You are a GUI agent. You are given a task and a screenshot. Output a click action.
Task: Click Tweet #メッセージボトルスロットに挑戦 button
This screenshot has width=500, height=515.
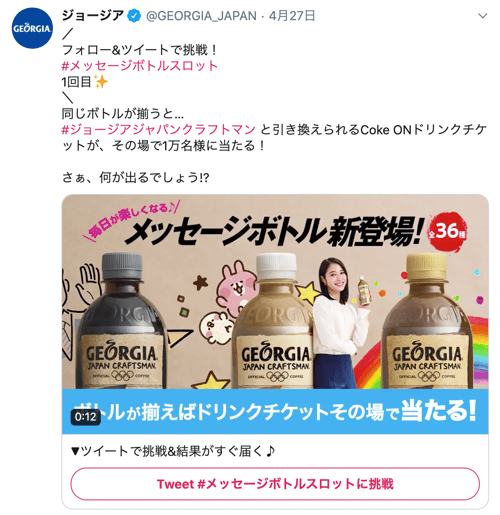(x=275, y=483)
